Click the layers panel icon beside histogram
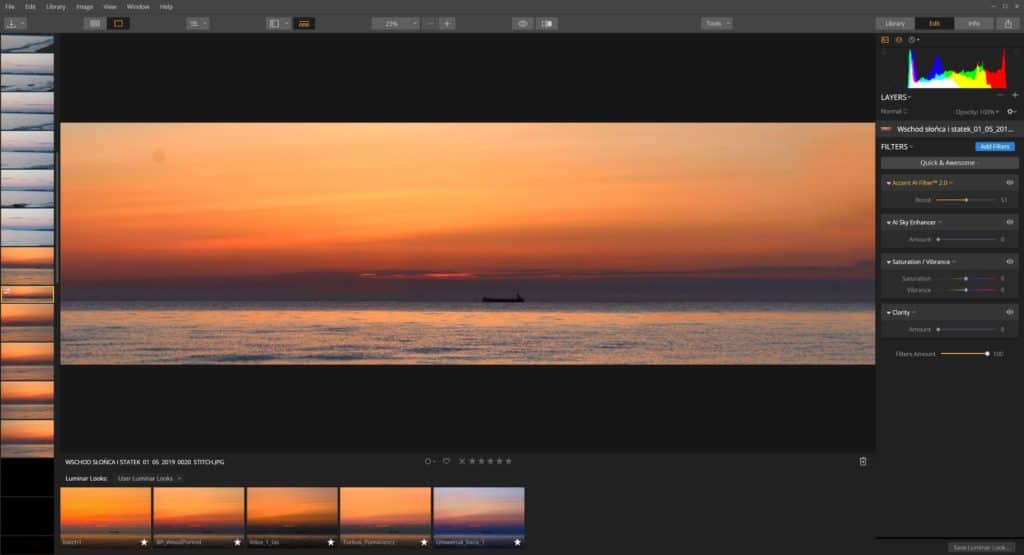 [x=899, y=40]
